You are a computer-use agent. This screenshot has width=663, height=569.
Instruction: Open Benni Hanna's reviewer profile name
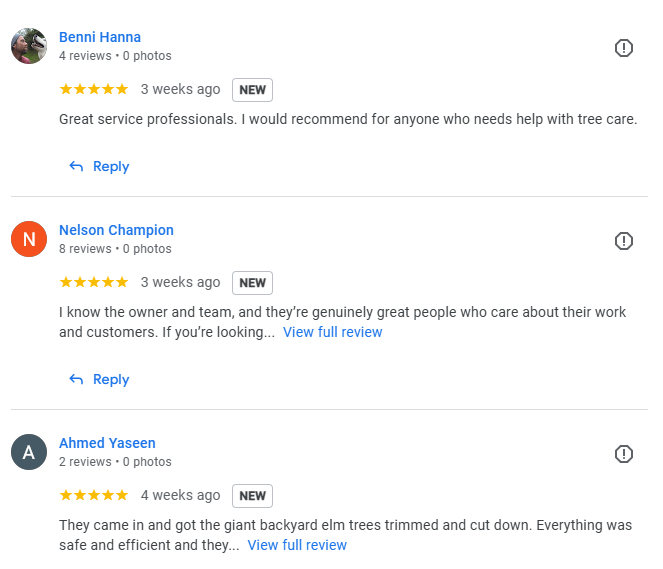pos(100,37)
